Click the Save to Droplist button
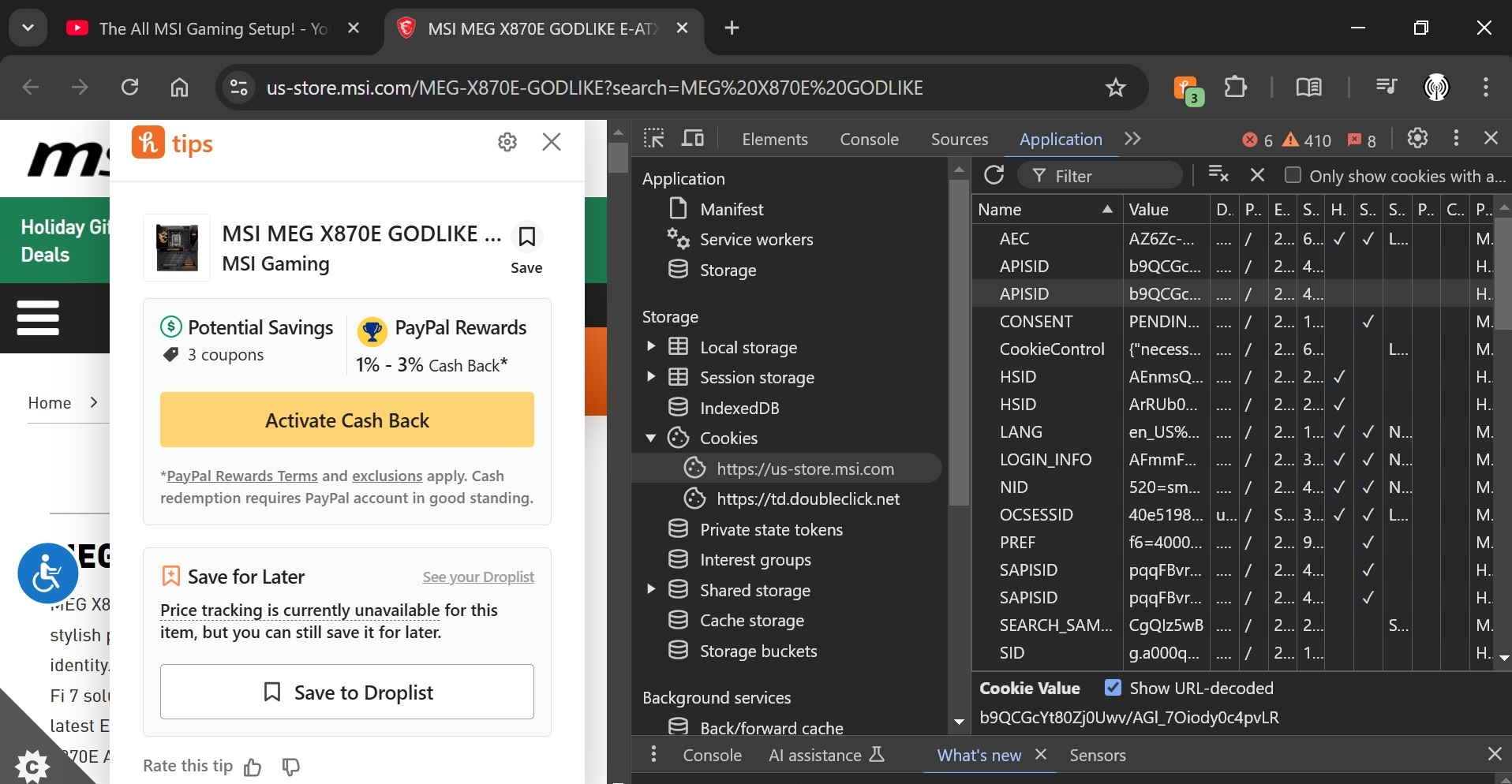Viewport: 1512px width, 784px height. point(347,692)
